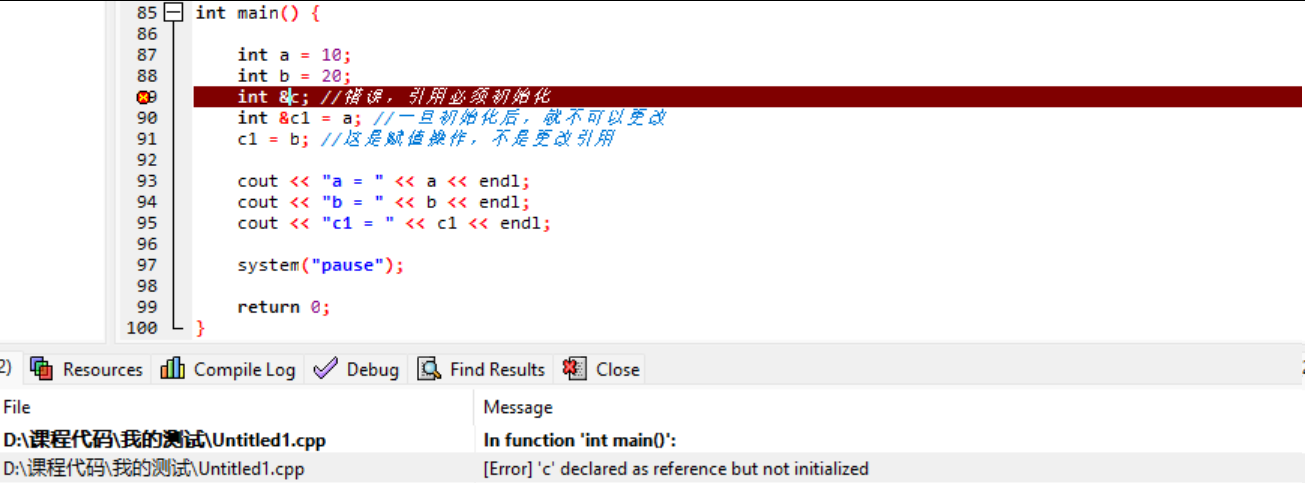This screenshot has width=1305, height=483.
Task: Click the 'int main() {' line
Action: coord(257,13)
